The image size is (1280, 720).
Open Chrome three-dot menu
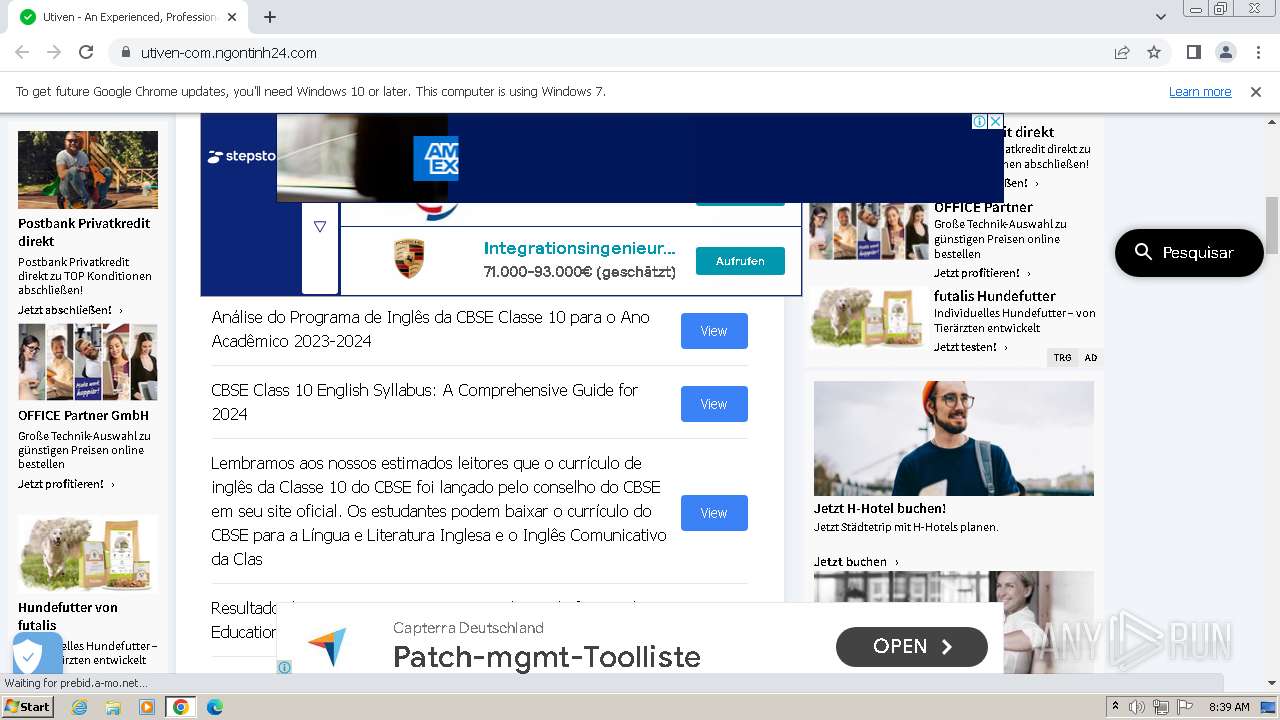pos(1257,52)
